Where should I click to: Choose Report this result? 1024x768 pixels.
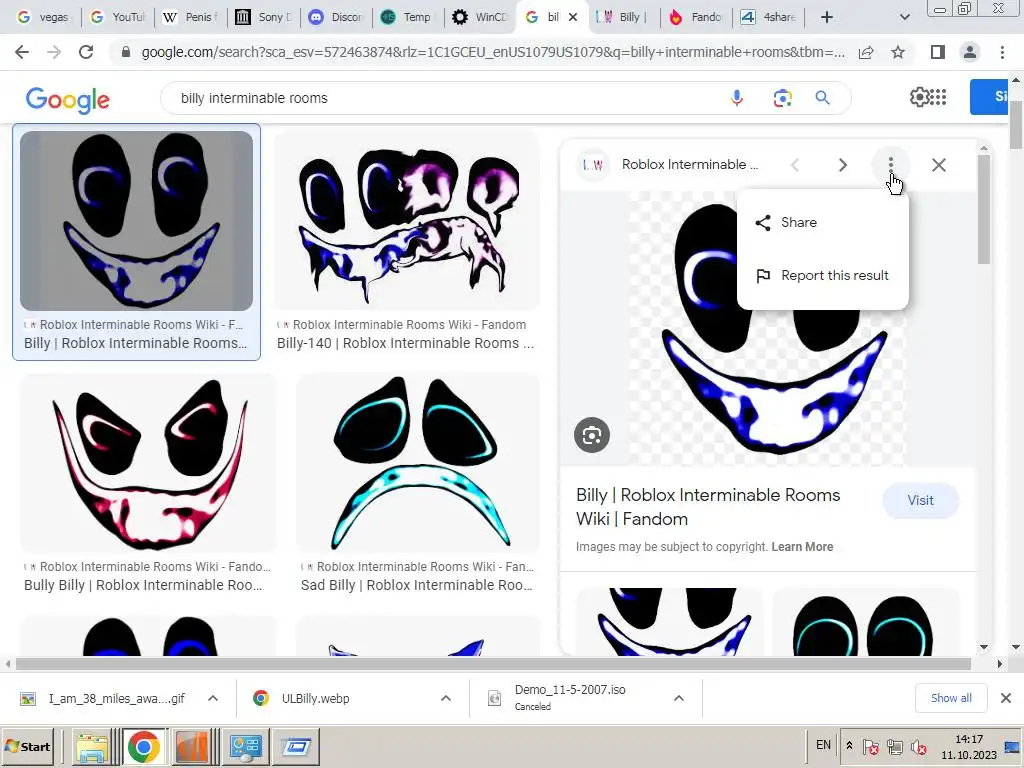(x=822, y=276)
